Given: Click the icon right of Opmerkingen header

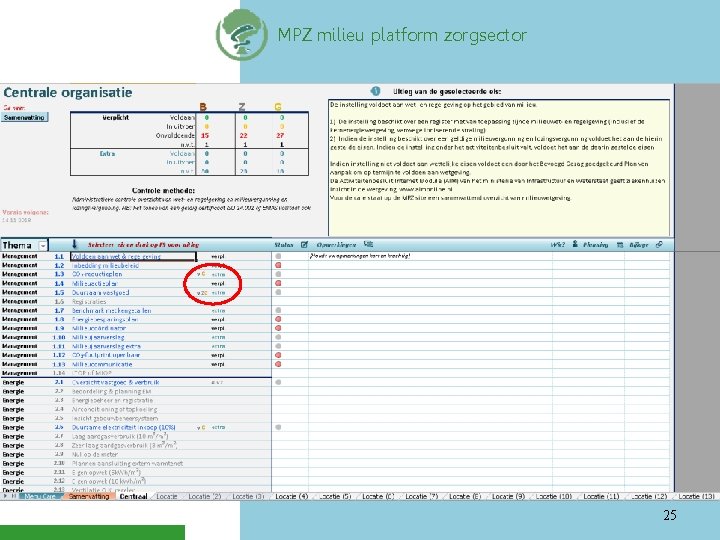Looking at the screenshot, I should click(368, 244).
